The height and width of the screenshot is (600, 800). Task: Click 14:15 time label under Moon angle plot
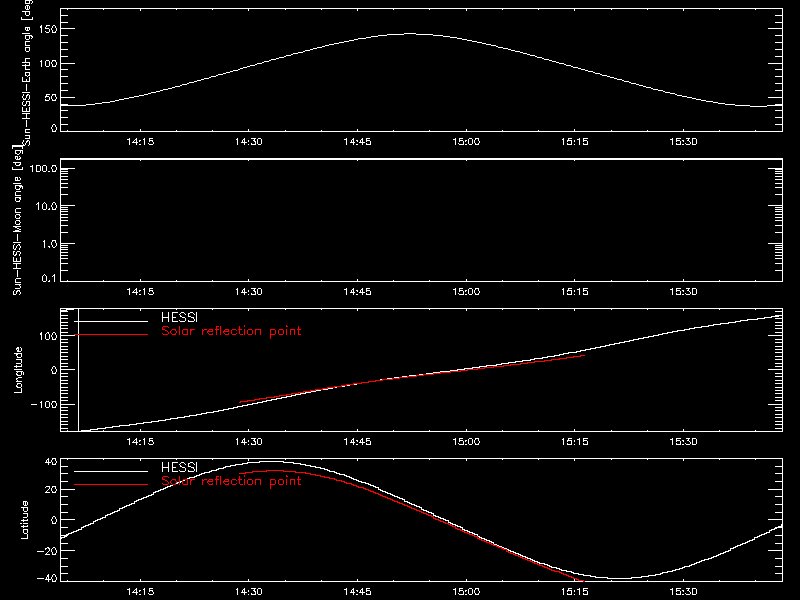point(140,291)
